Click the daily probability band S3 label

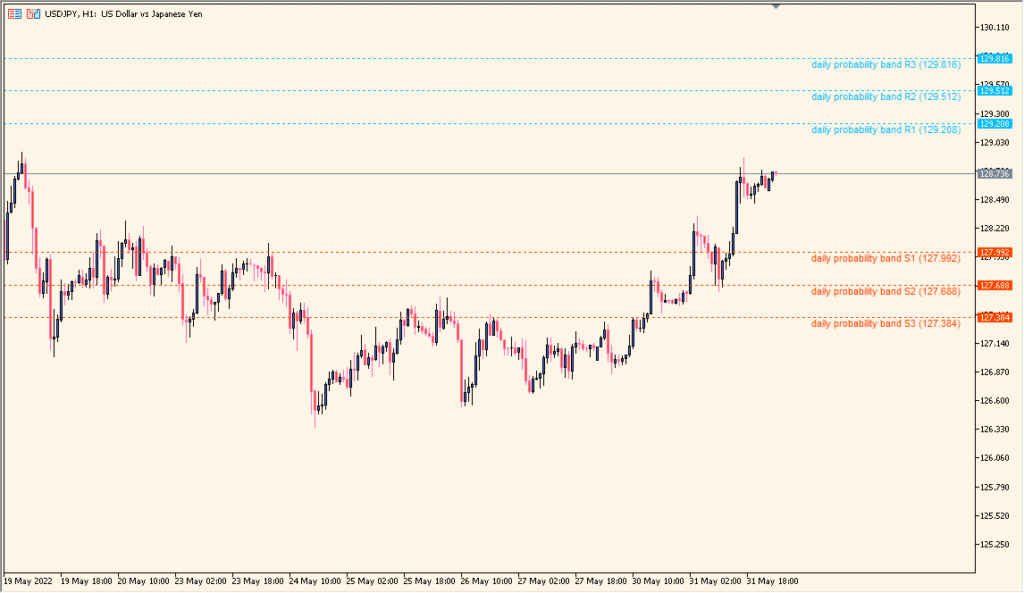coord(885,323)
